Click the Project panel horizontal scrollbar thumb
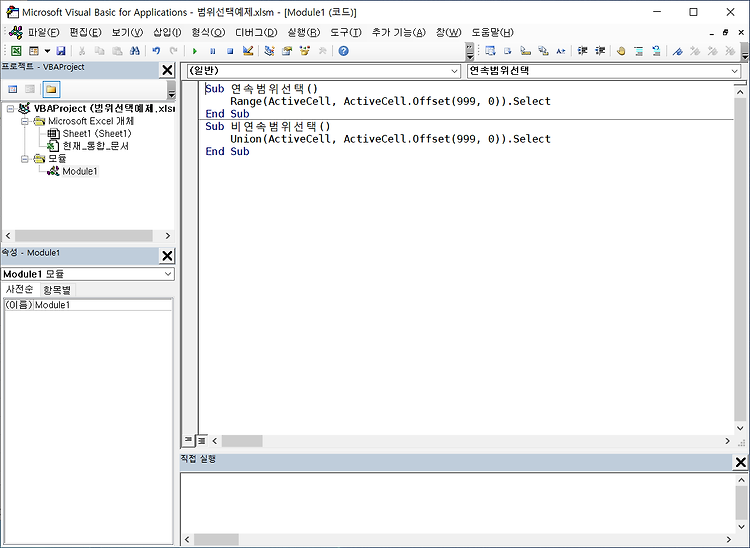 [x=84, y=236]
